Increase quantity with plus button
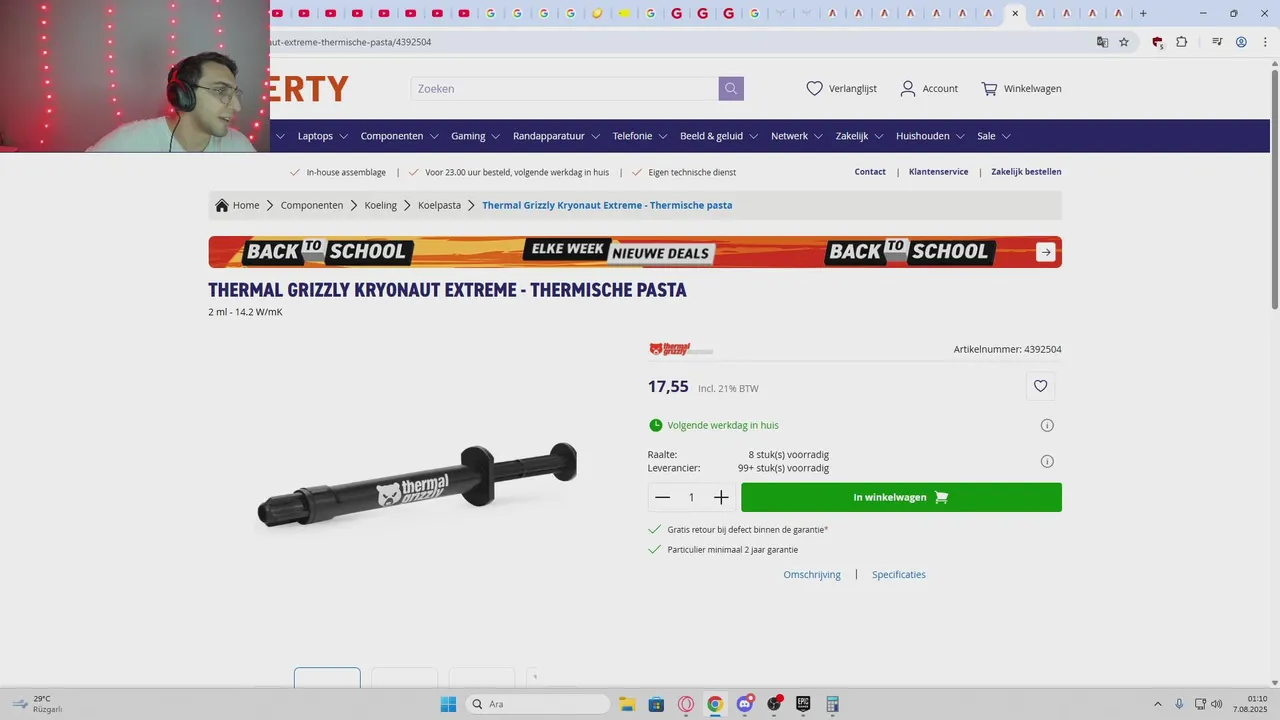 [x=721, y=497]
